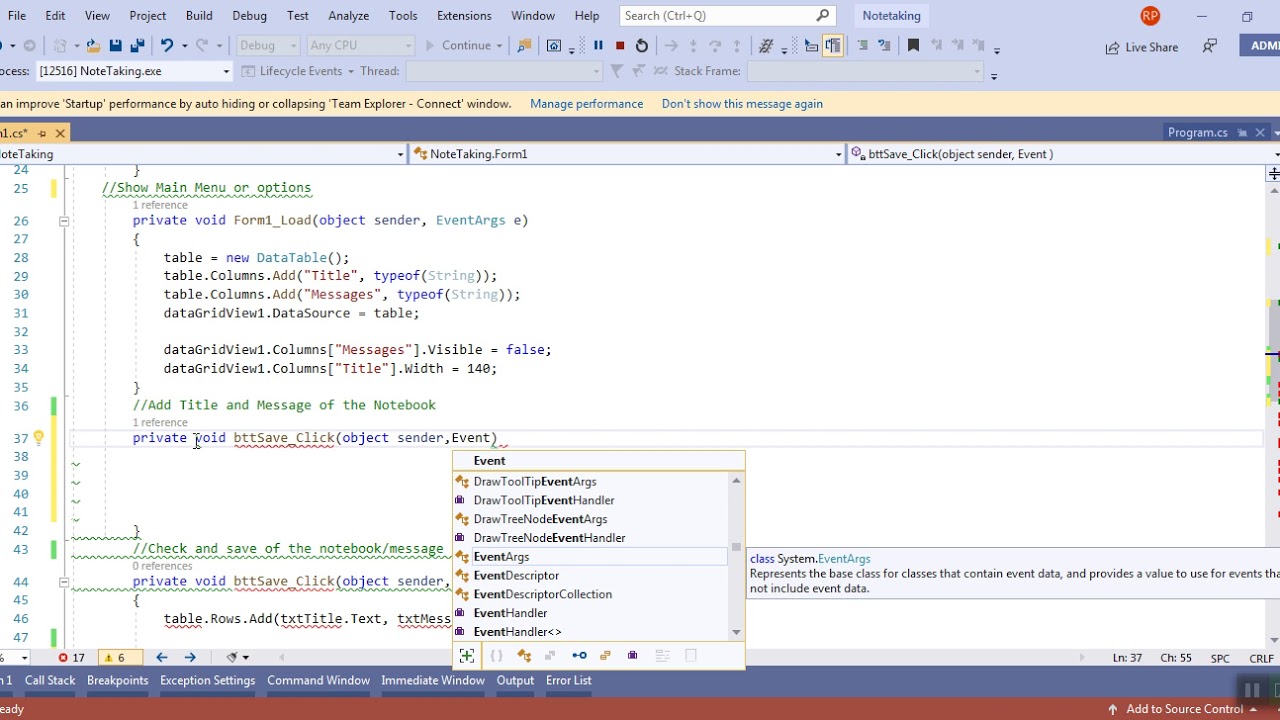Select EventArgs from the IntelliSense list
Screen dimensions: 1280x720
tap(501, 557)
